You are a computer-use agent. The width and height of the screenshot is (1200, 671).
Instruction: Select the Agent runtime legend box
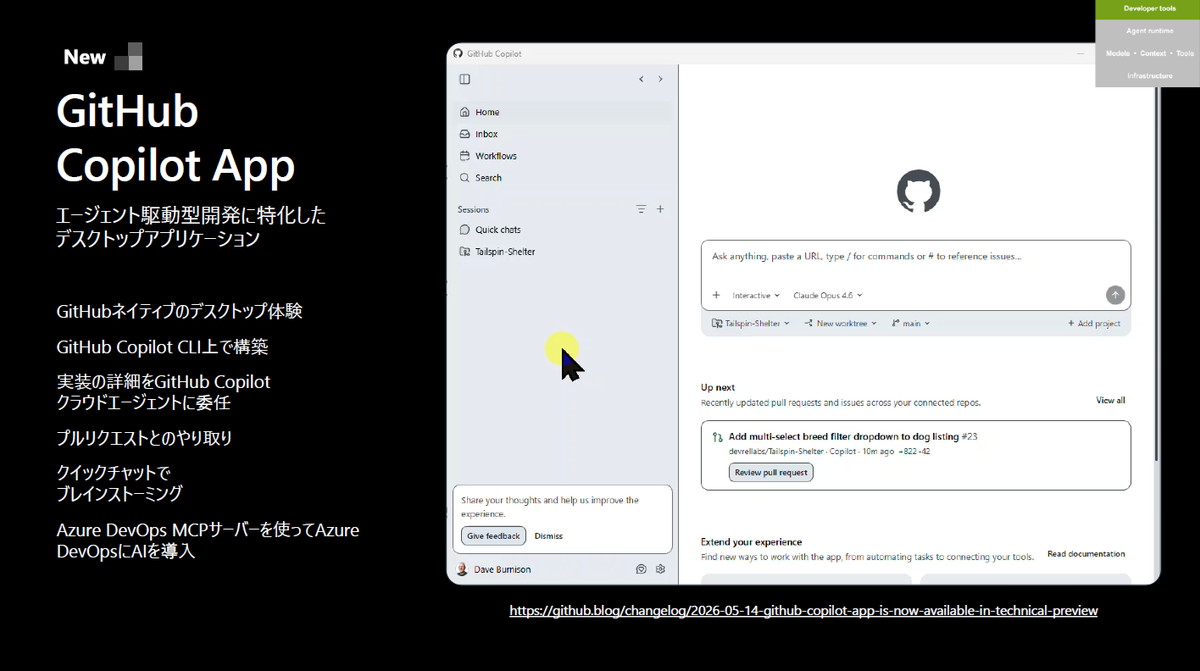tap(1148, 31)
